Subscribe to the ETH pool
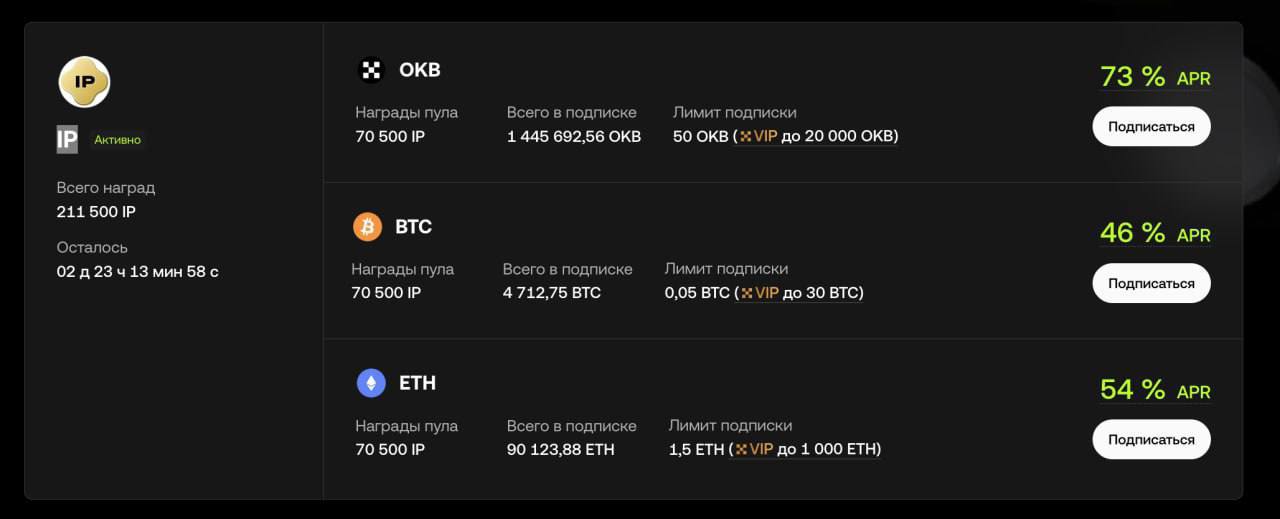Viewport: 1280px width, 519px height. click(x=1151, y=439)
